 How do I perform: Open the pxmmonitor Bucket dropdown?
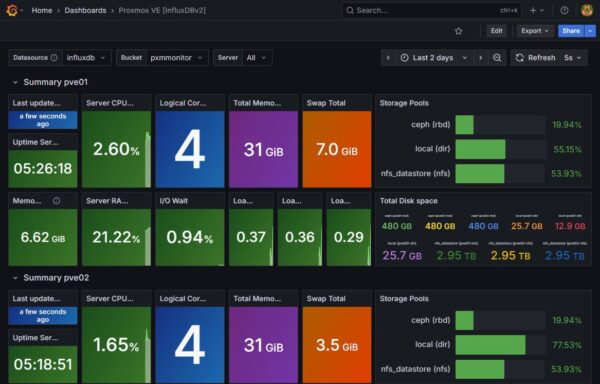tap(177, 58)
